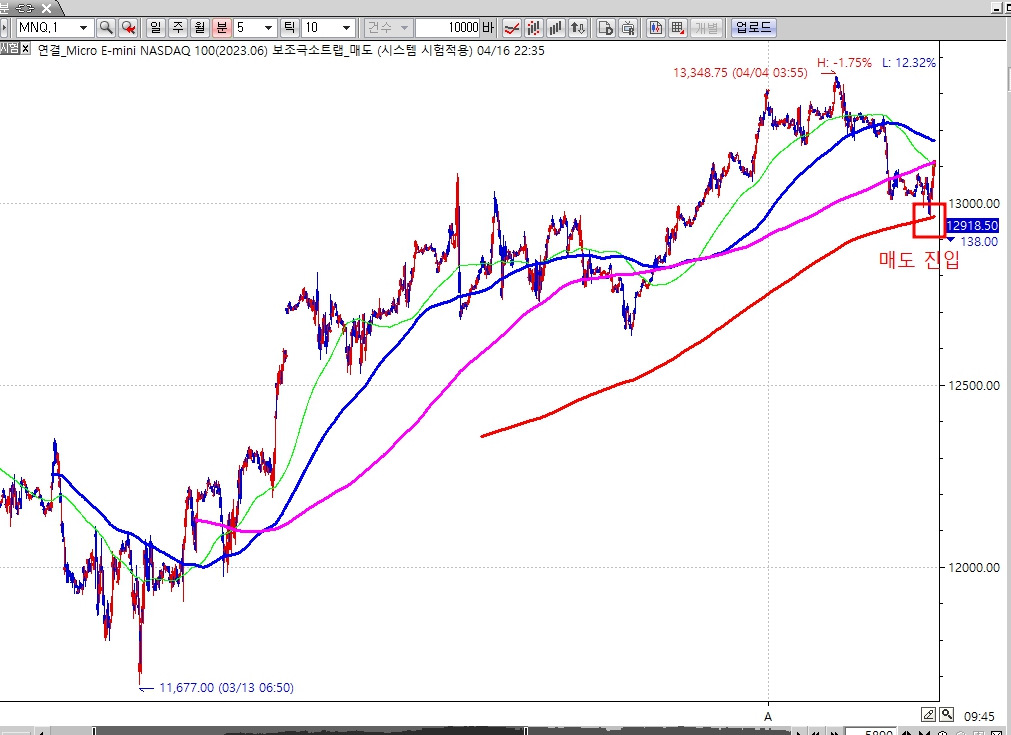
Task: Click the red-dotted bar chart icon
Action: tap(534, 28)
